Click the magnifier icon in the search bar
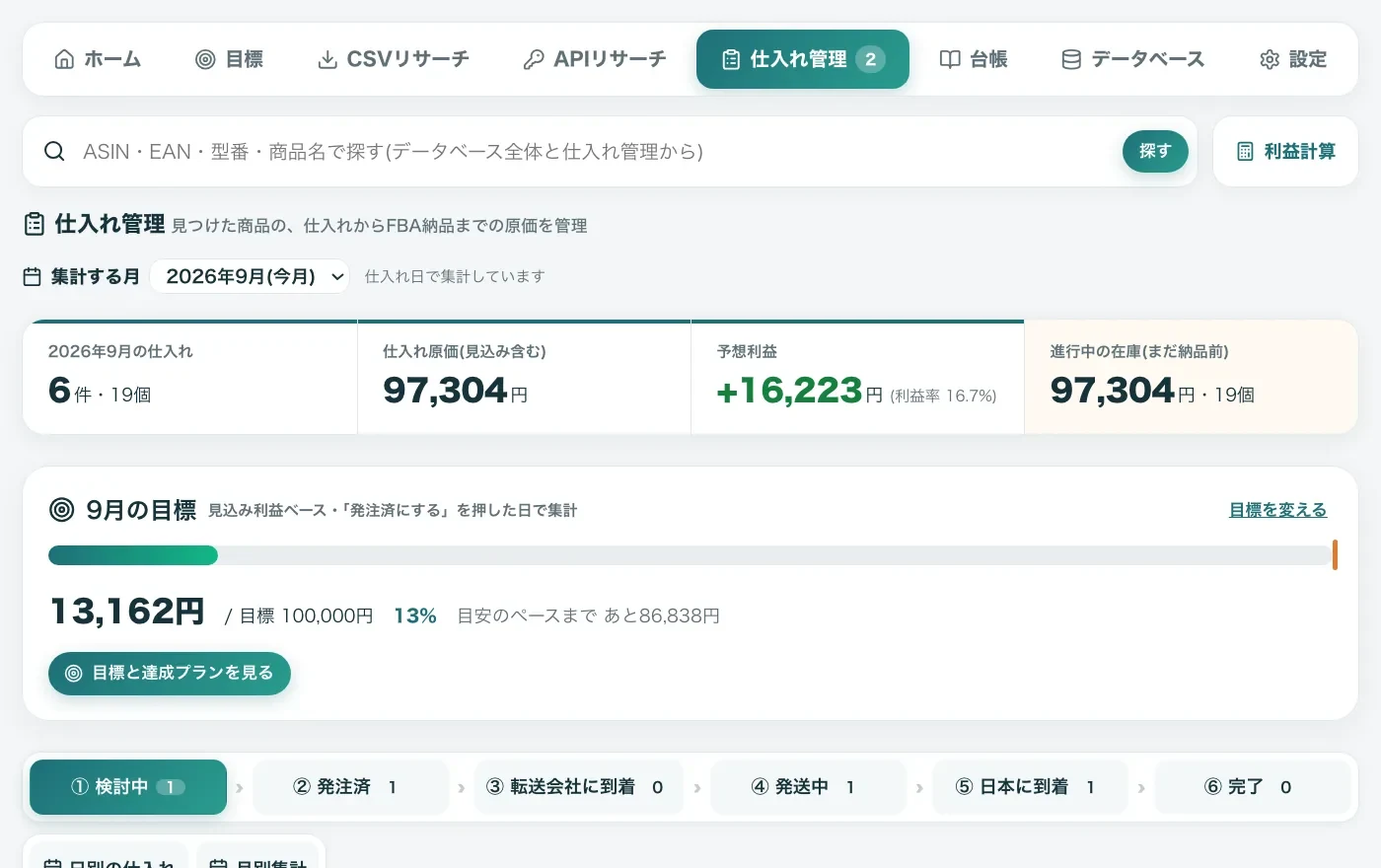The height and width of the screenshot is (868, 1381). pos(54,151)
